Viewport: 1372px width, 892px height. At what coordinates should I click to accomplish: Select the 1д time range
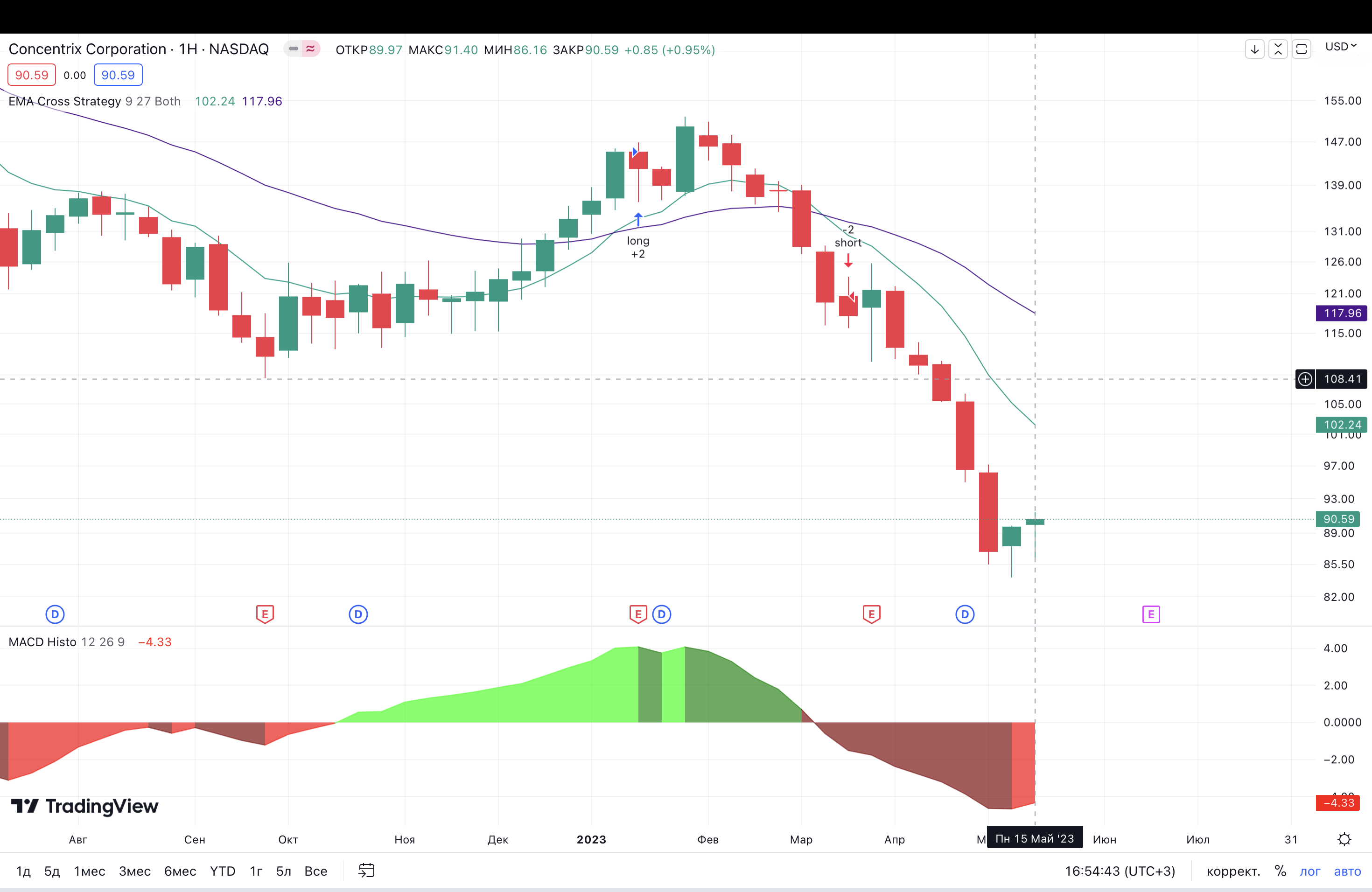pyautogui.click(x=23, y=871)
